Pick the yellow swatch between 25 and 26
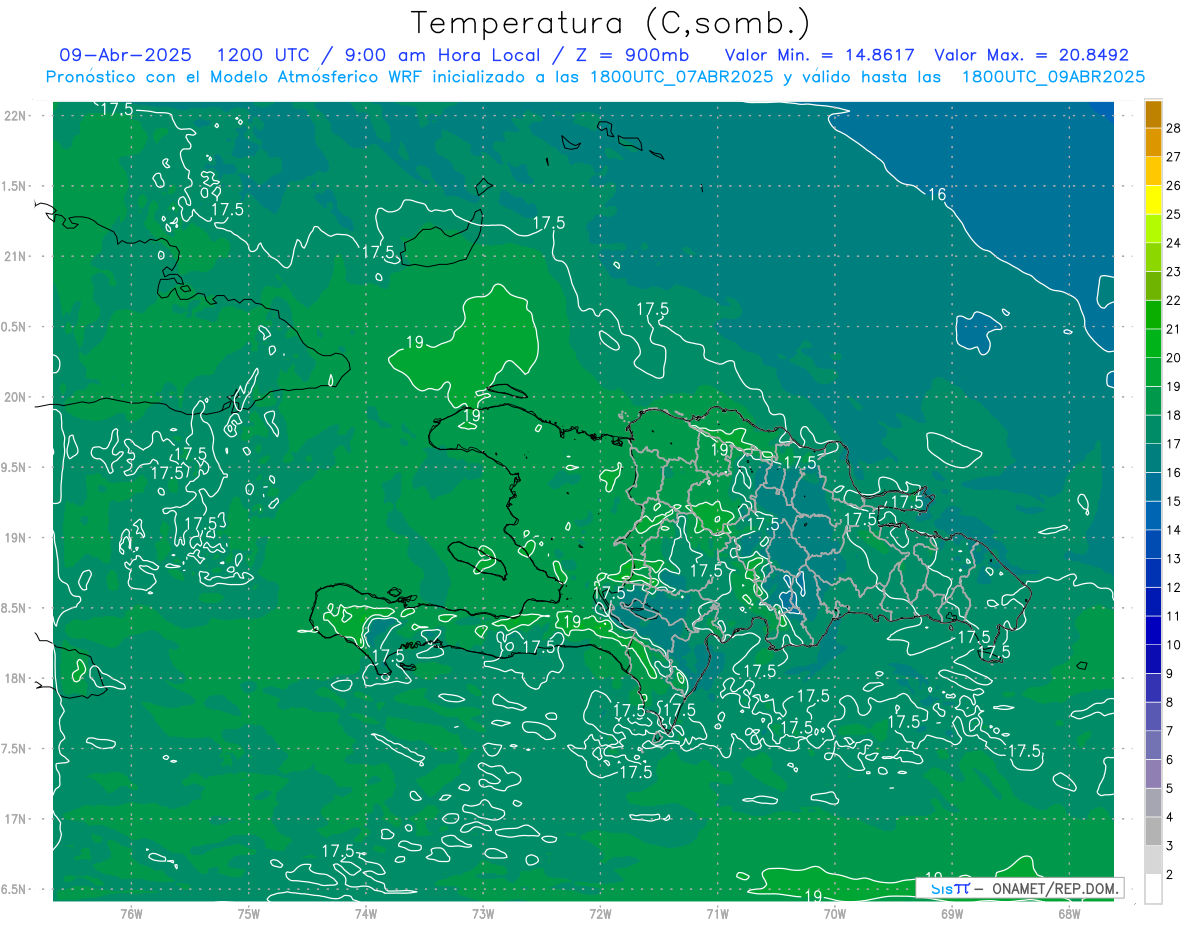Screen dimensions: 1200x927 pos(1153,200)
